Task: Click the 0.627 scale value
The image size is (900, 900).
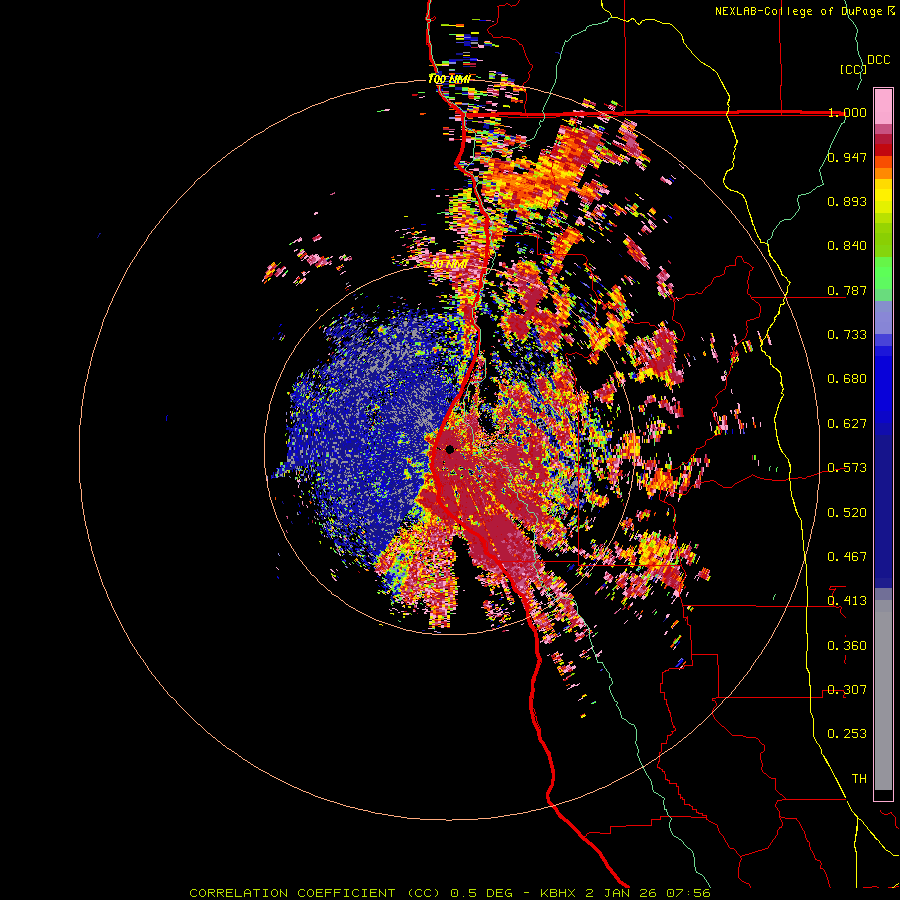Action: click(x=847, y=424)
